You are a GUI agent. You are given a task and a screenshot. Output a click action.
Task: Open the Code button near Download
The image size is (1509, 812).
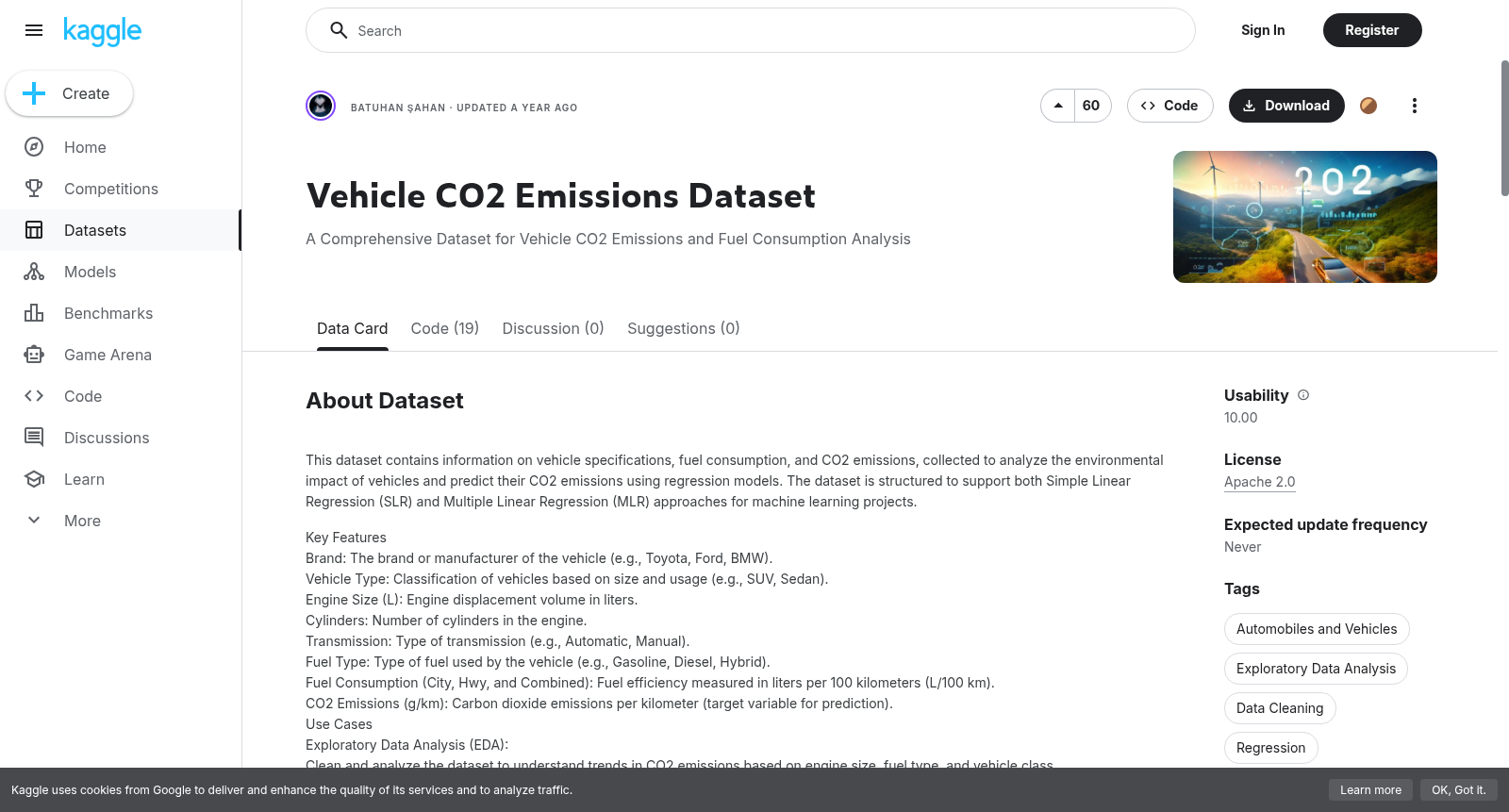tap(1169, 106)
